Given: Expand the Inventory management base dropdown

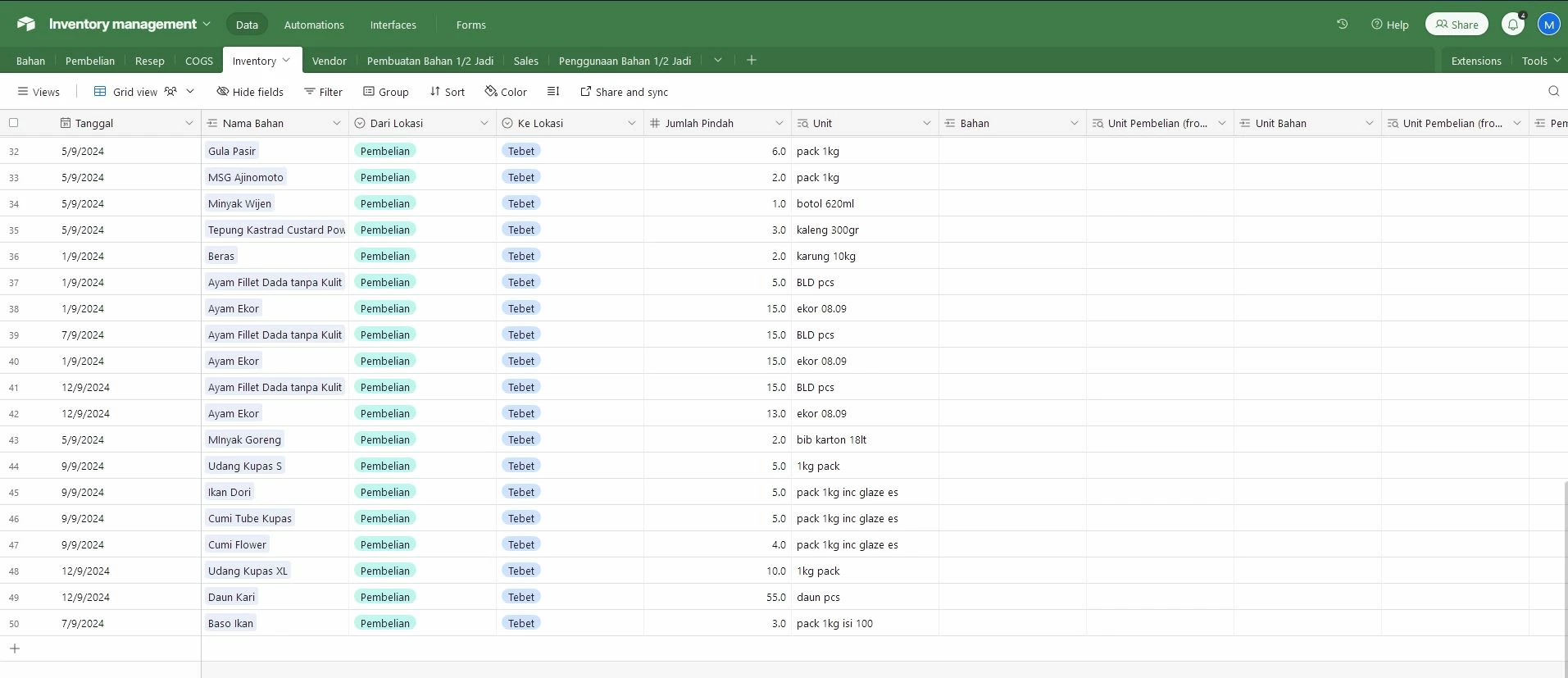Looking at the screenshot, I should [207, 24].
